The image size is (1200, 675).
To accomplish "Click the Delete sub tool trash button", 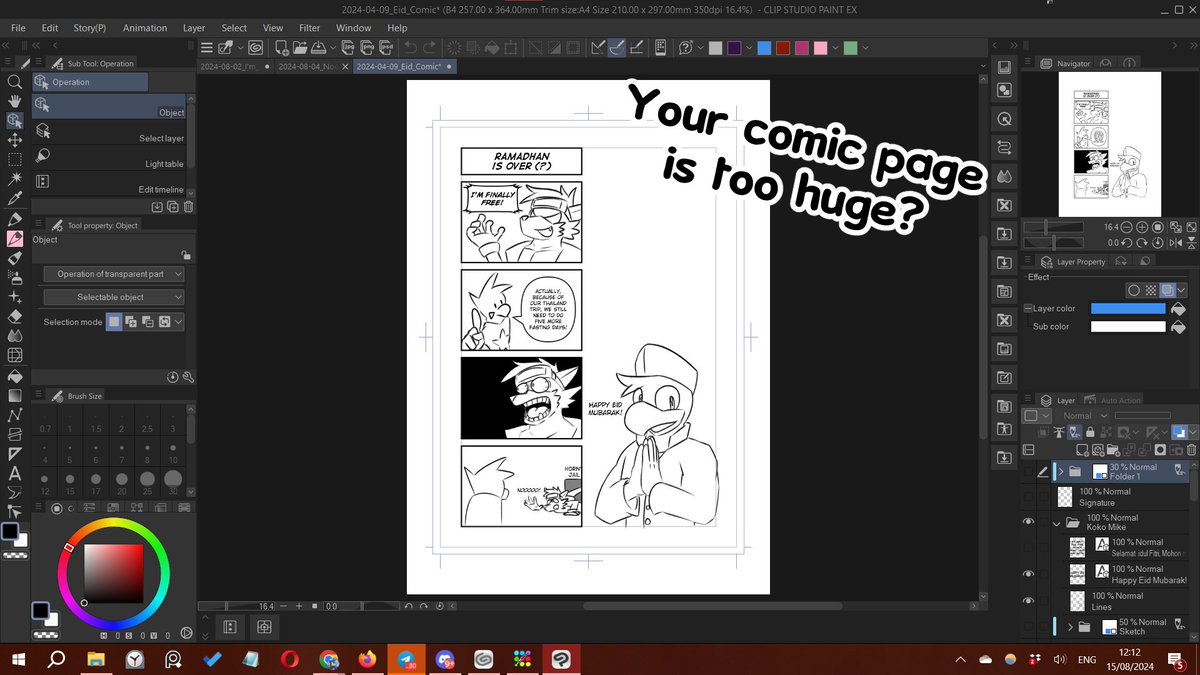I will 186,206.
